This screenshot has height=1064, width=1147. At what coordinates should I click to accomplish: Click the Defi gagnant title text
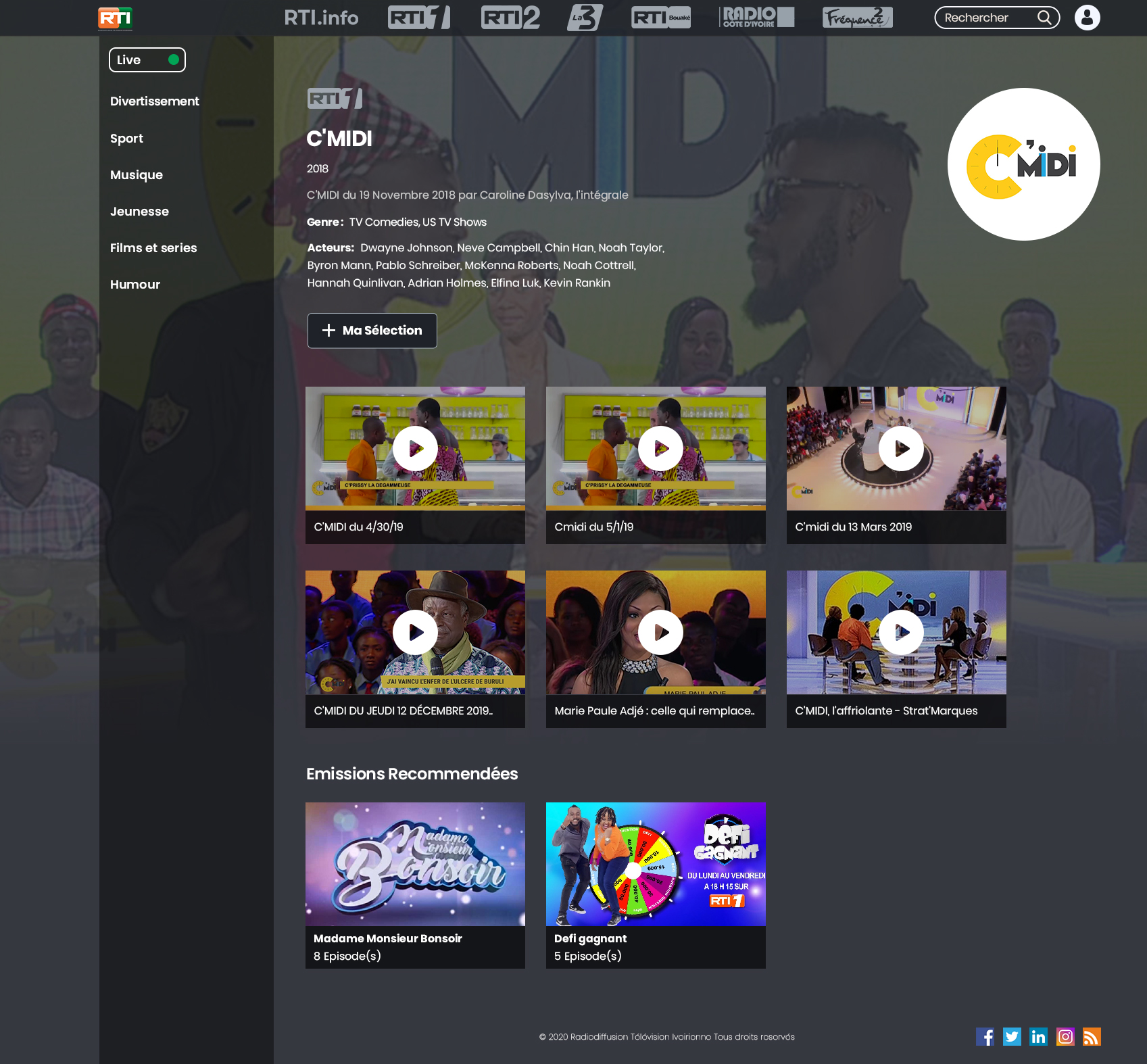(591, 939)
